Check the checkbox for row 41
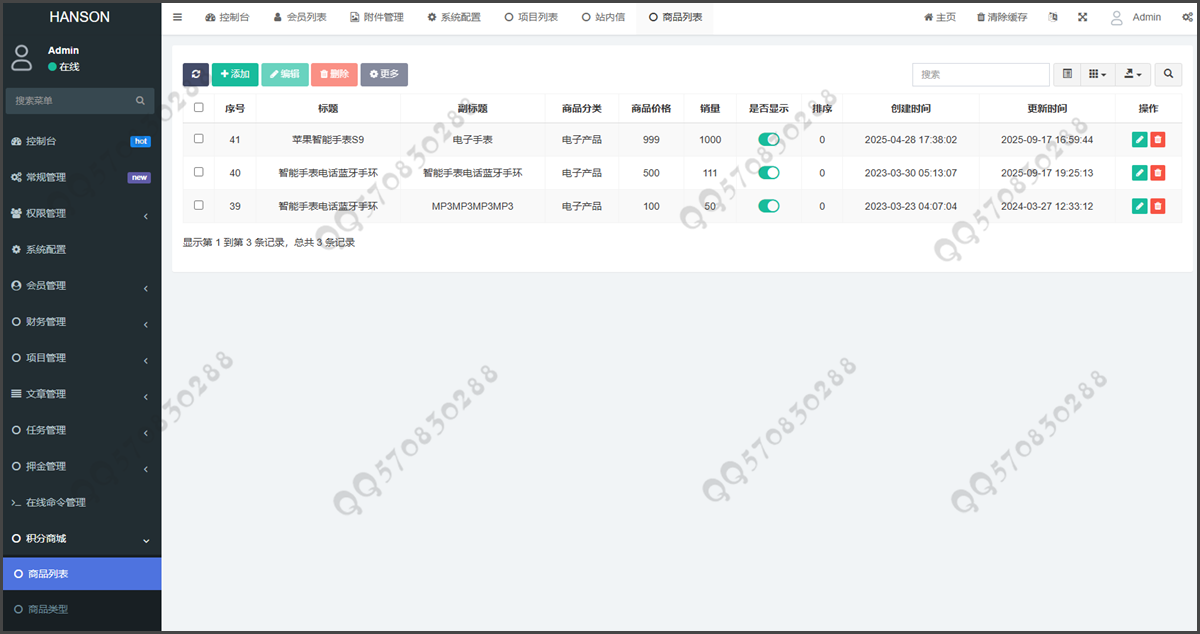 point(199,139)
